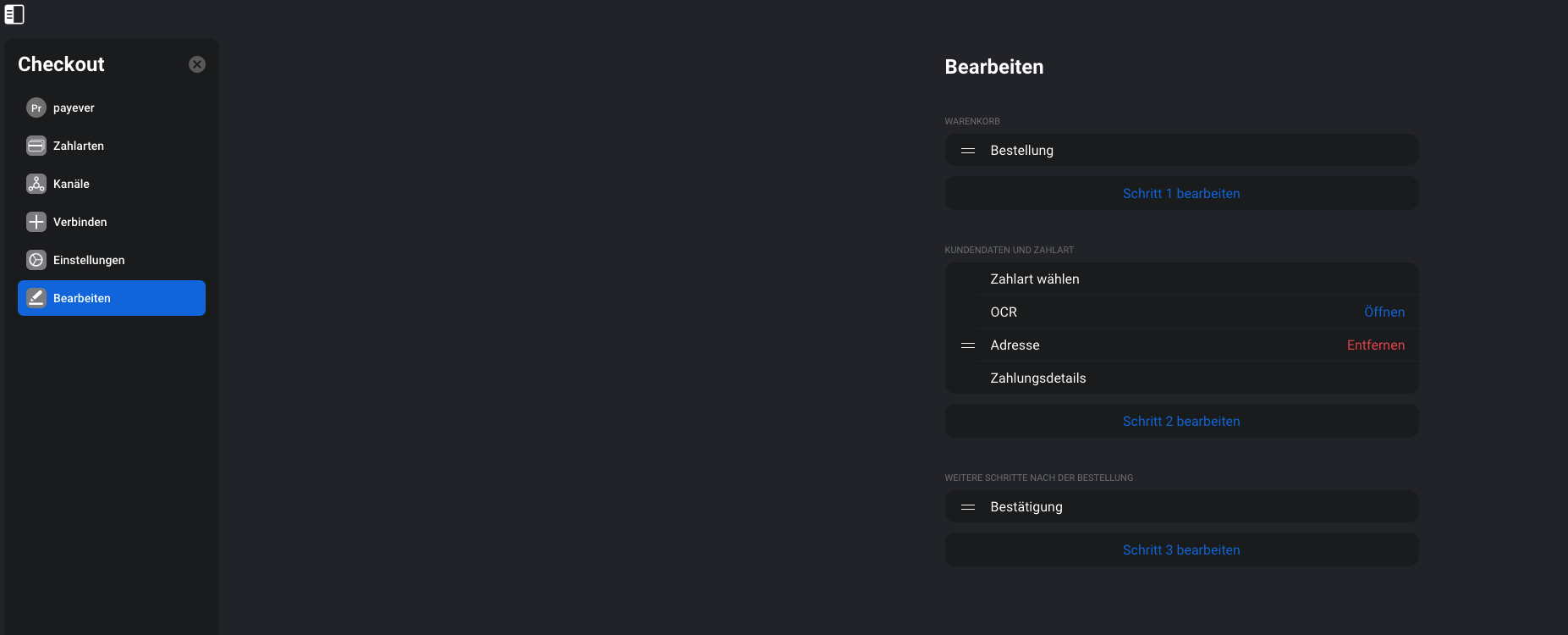Toggle the sidebar panel icon
The width and height of the screenshot is (1568, 635).
(x=14, y=14)
